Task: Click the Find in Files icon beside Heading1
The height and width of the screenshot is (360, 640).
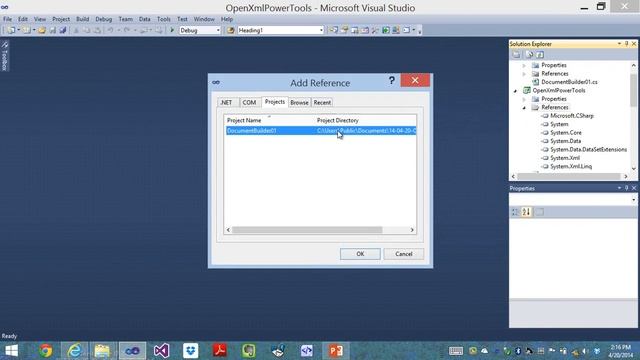Action: tap(231, 30)
